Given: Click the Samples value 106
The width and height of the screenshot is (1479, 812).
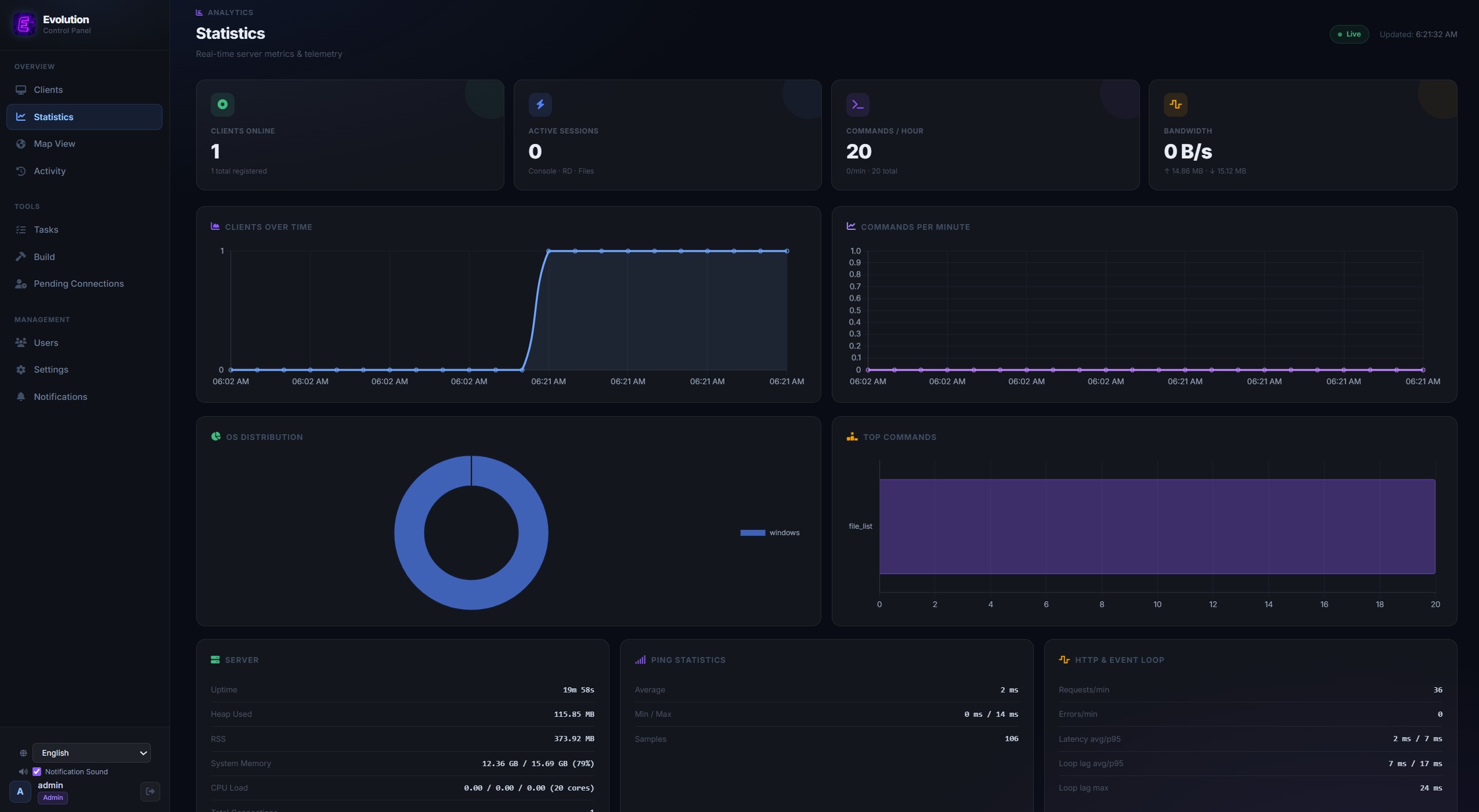Looking at the screenshot, I should (x=1011, y=739).
